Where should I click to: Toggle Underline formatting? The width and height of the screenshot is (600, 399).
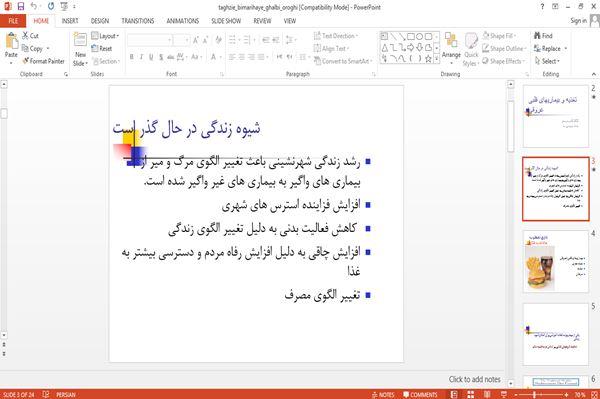(151, 57)
